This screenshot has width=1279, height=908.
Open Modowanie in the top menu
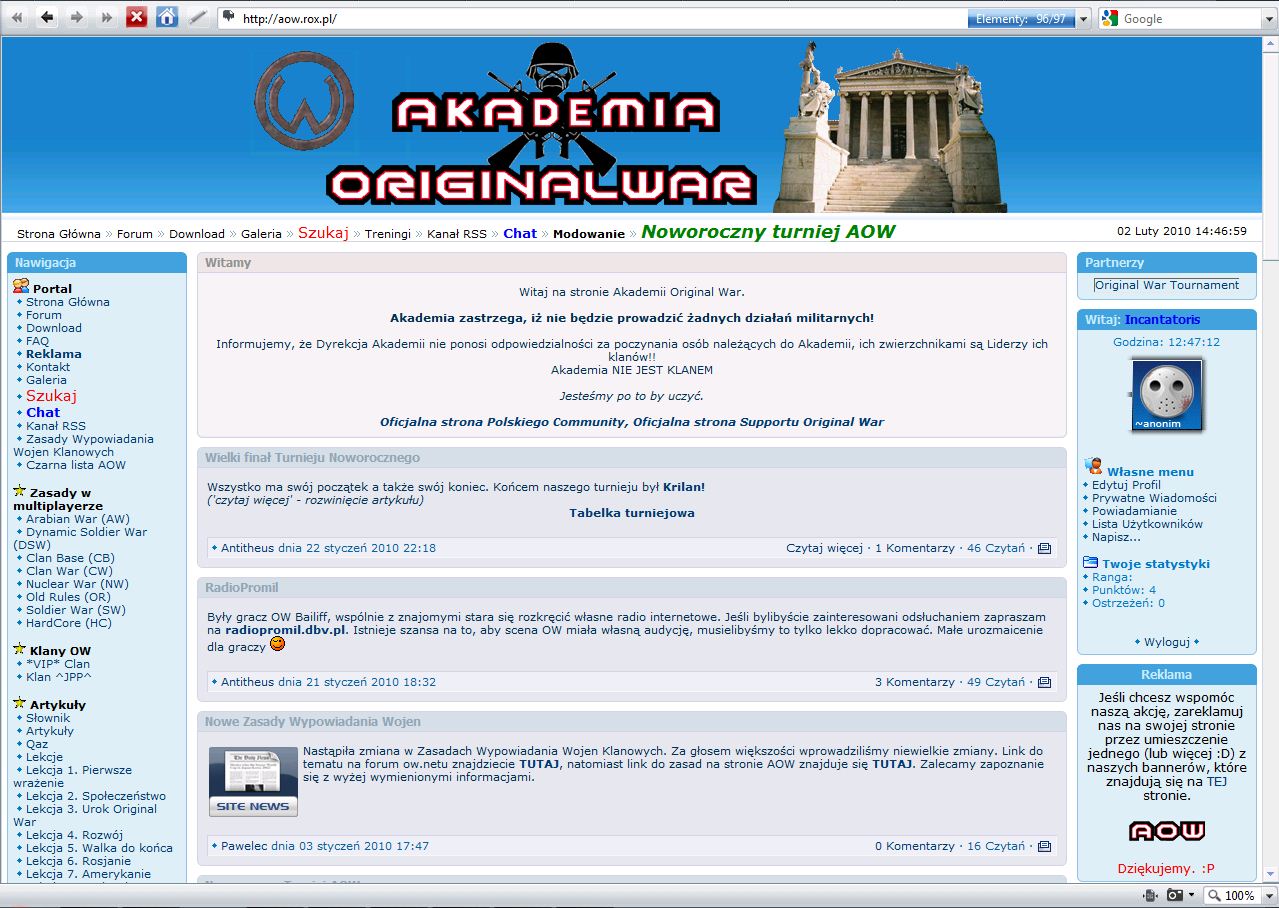click(x=589, y=233)
